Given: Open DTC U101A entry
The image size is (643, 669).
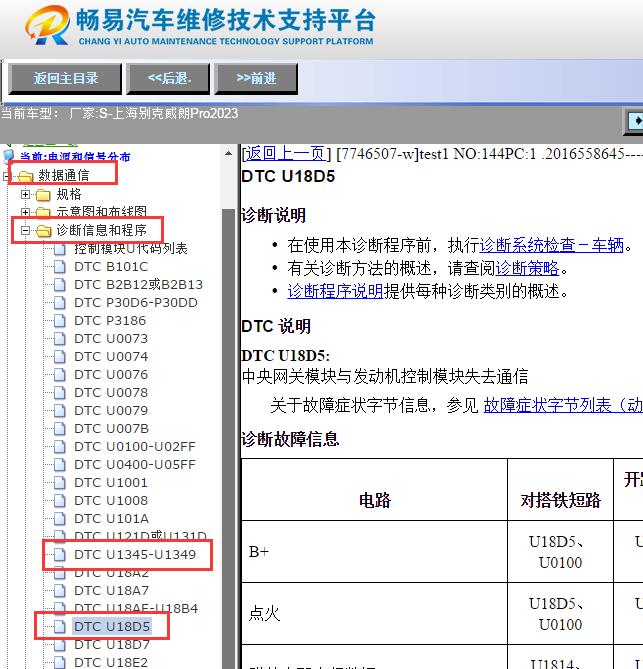Looking at the screenshot, I should click(x=111, y=518).
